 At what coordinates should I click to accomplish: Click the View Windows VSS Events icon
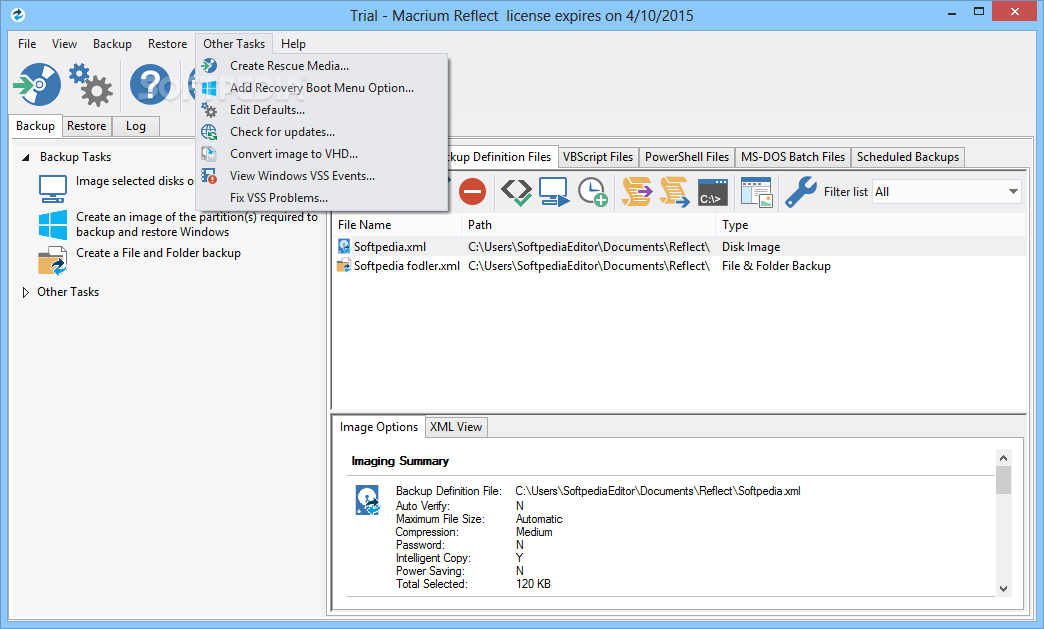pyautogui.click(x=209, y=176)
